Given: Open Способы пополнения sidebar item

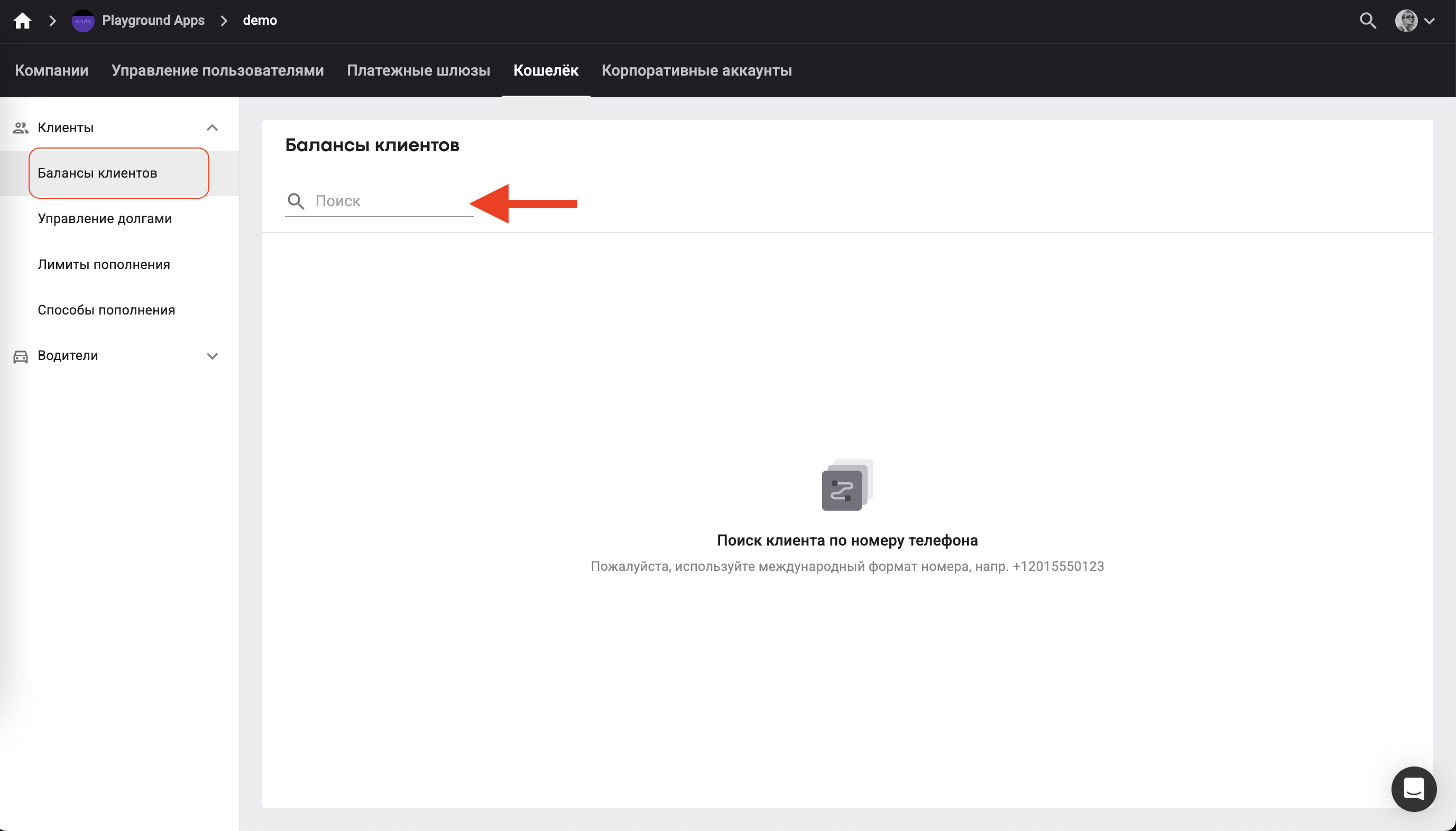Looking at the screenshot, I should (x=106, y=310).
